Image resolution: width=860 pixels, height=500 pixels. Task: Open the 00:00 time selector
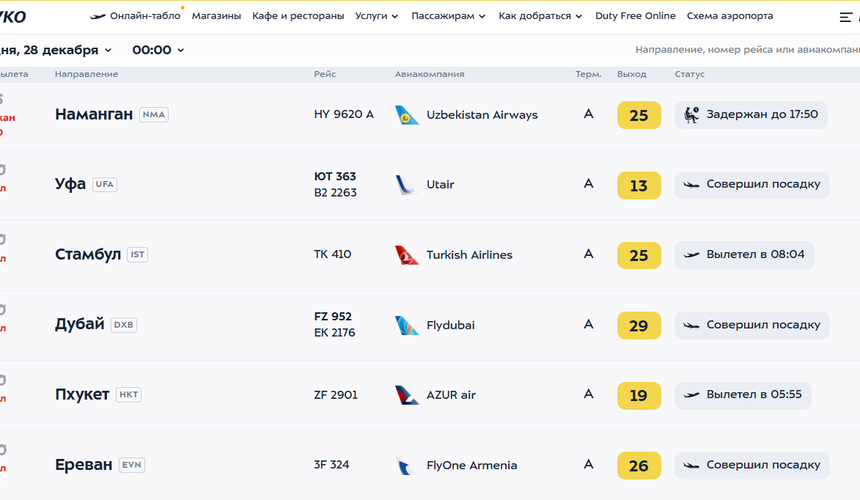pos(158,50)
